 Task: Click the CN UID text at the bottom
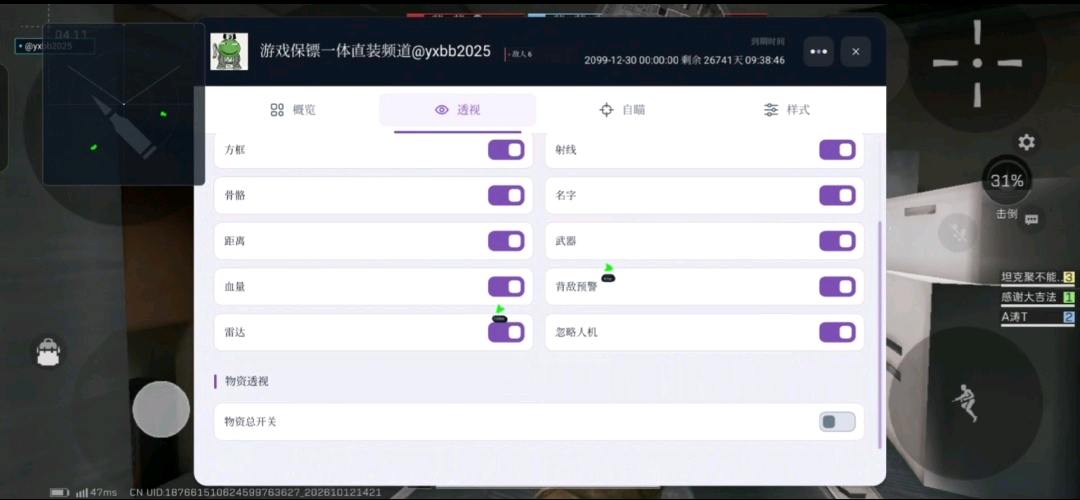[x=255, y=492]
